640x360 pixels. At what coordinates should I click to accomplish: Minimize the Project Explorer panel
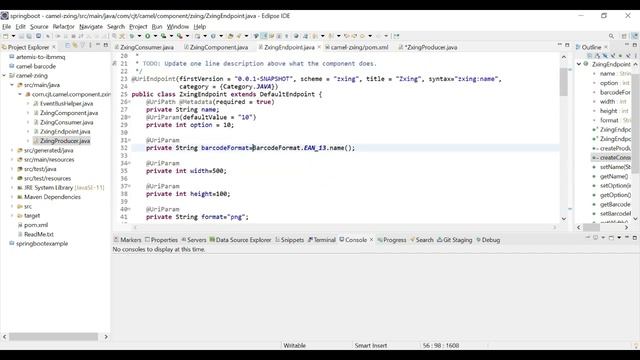click(98, 44)
